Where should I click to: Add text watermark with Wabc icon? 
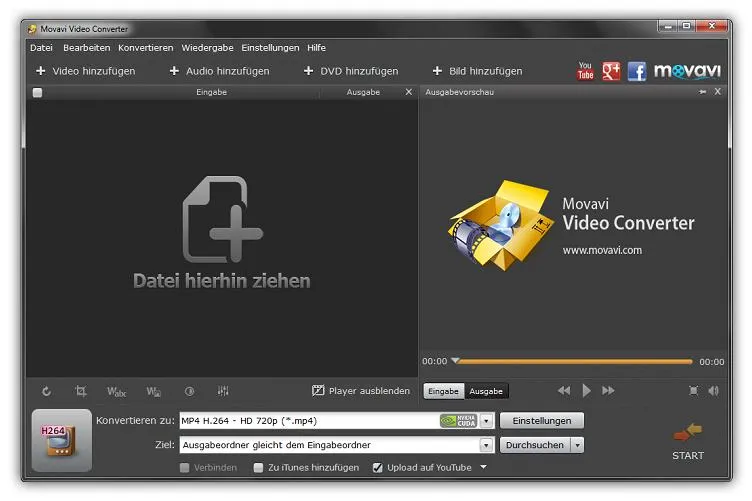[x=117, y=392]
